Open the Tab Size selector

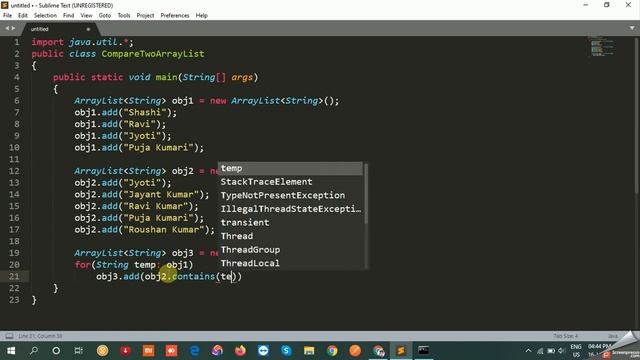pyautogui.click(x=566, y=336)
